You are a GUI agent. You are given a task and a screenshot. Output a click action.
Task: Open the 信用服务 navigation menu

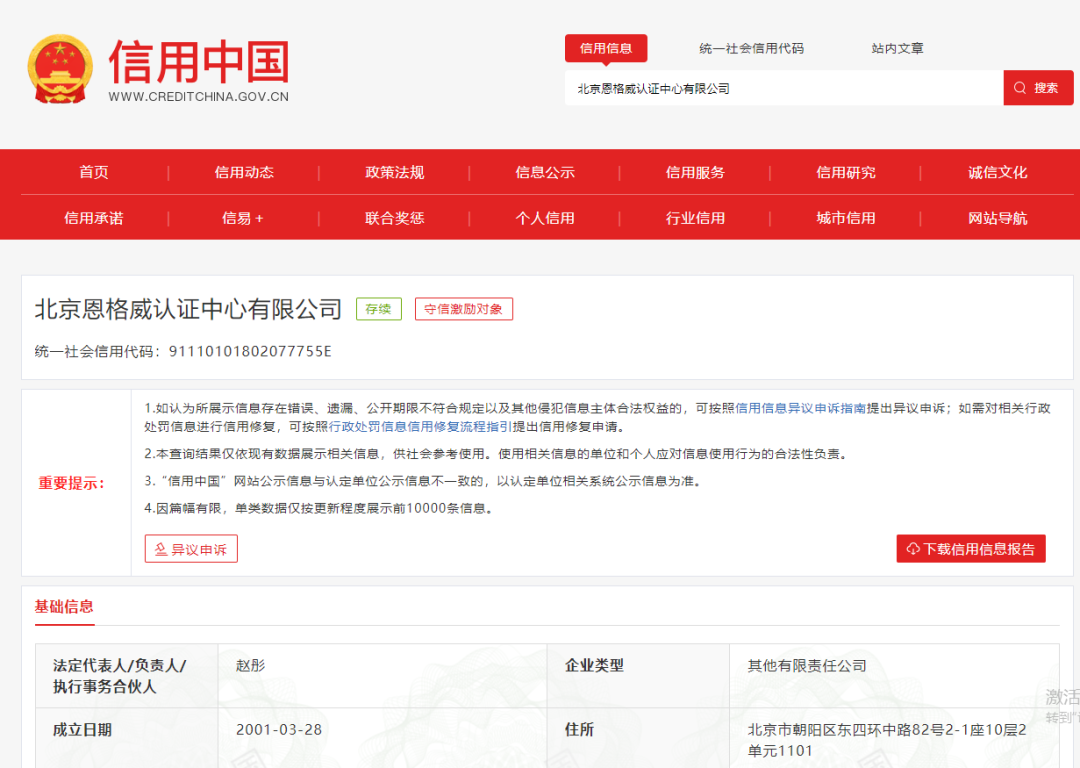pyautogui.click(x=696, y=171)
